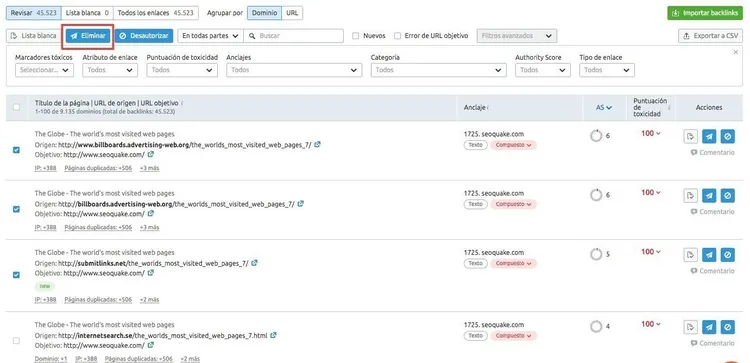Open external link icon beside internetsearch.se origin URL
This screenshot has width=750, height=363.
(273, 335)
